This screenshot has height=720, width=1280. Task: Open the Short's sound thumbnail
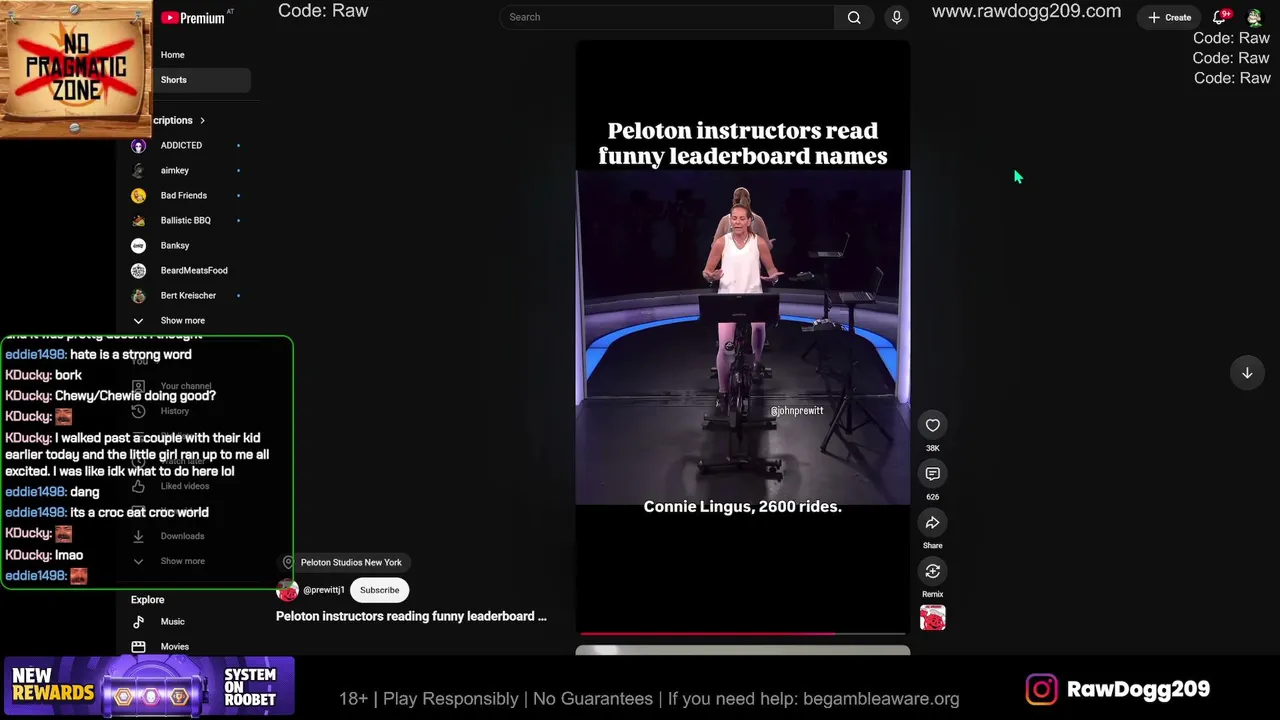[933, 618]
